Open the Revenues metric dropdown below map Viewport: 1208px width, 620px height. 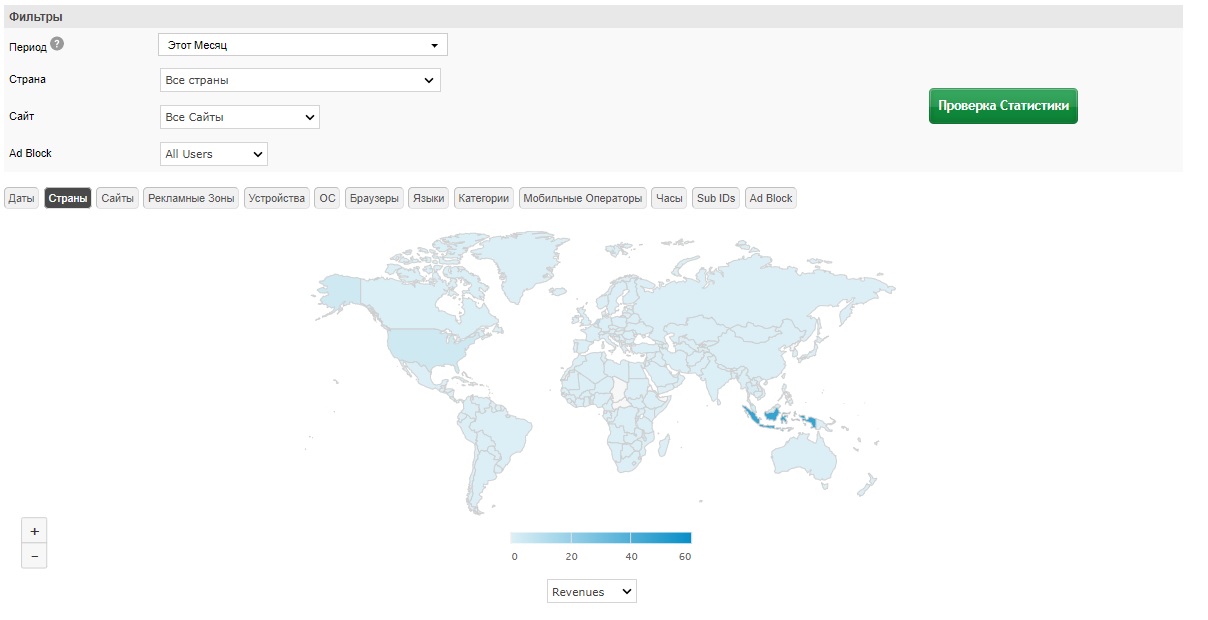coord(591,592)
